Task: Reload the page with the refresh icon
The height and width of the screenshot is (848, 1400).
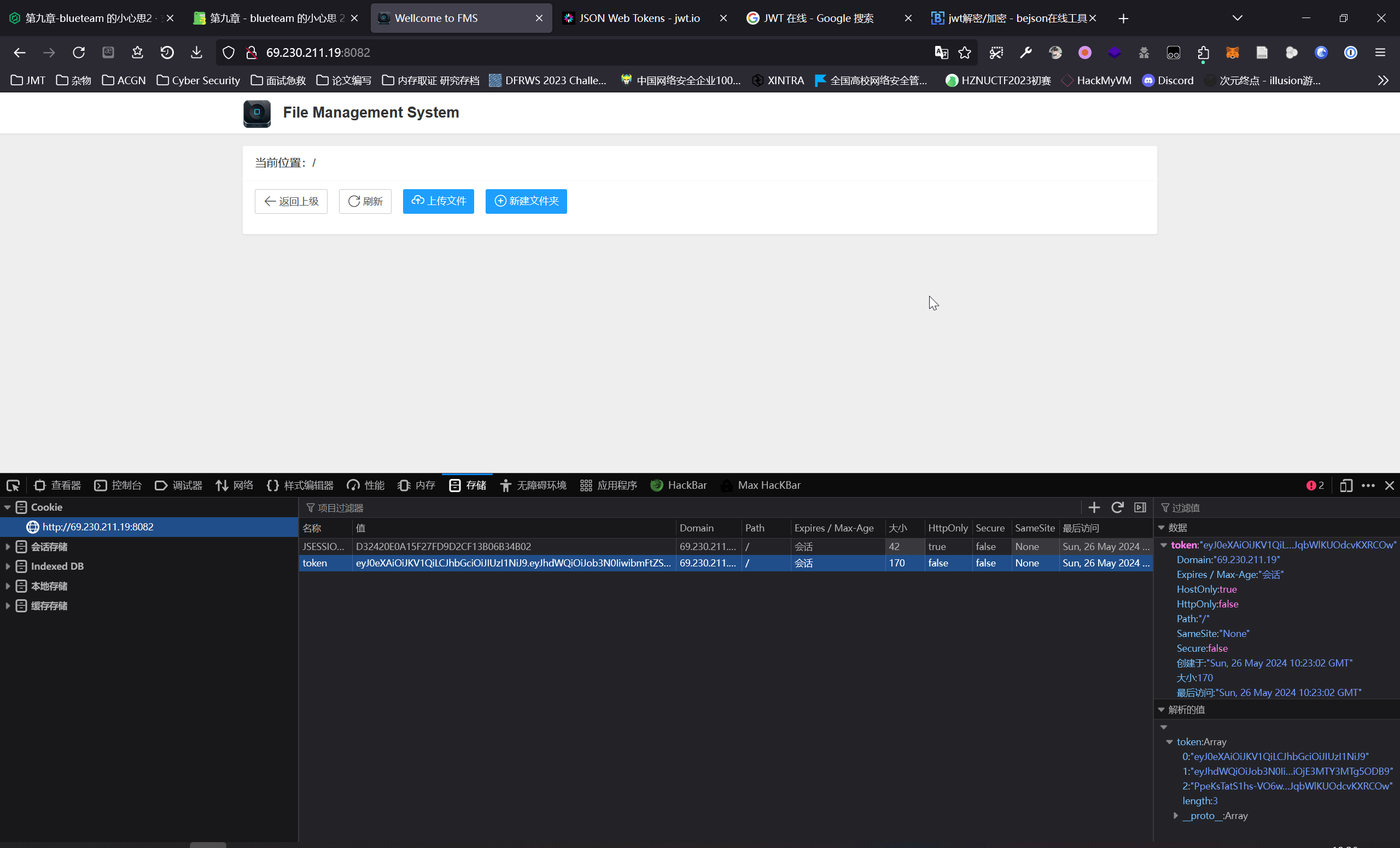Action: click(x=78, y=53)
